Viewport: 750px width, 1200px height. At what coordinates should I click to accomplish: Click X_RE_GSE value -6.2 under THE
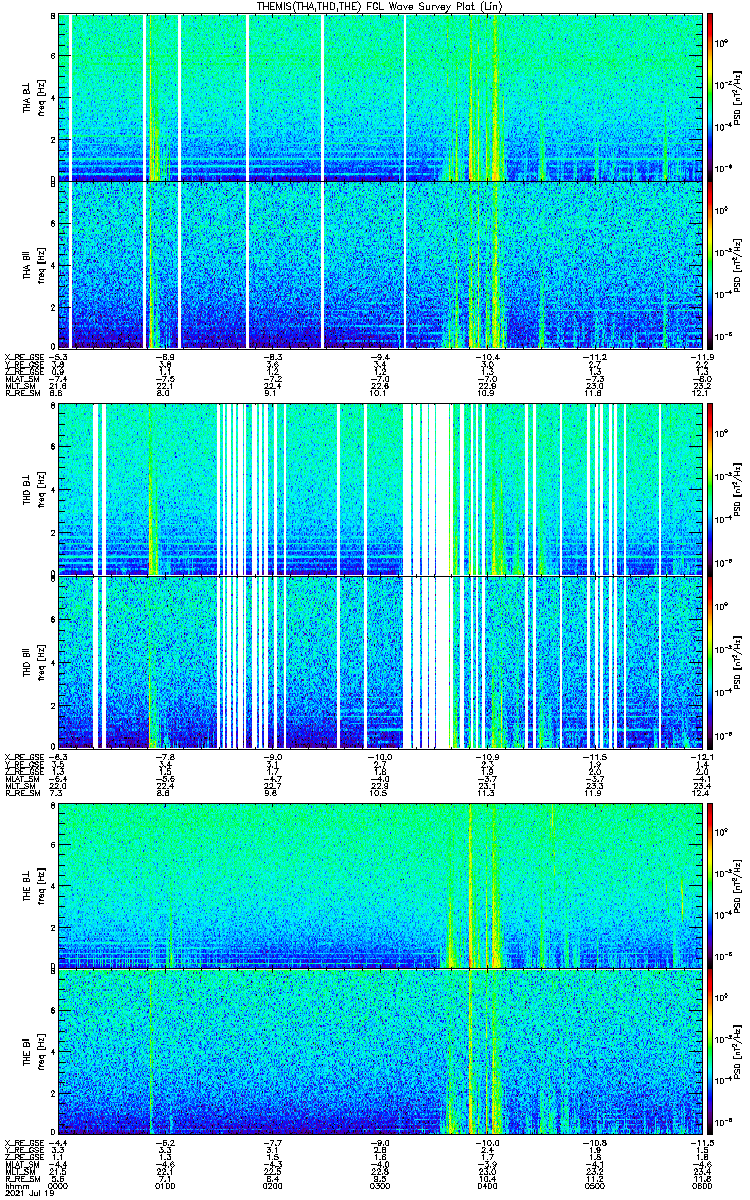coord(166,1142)
